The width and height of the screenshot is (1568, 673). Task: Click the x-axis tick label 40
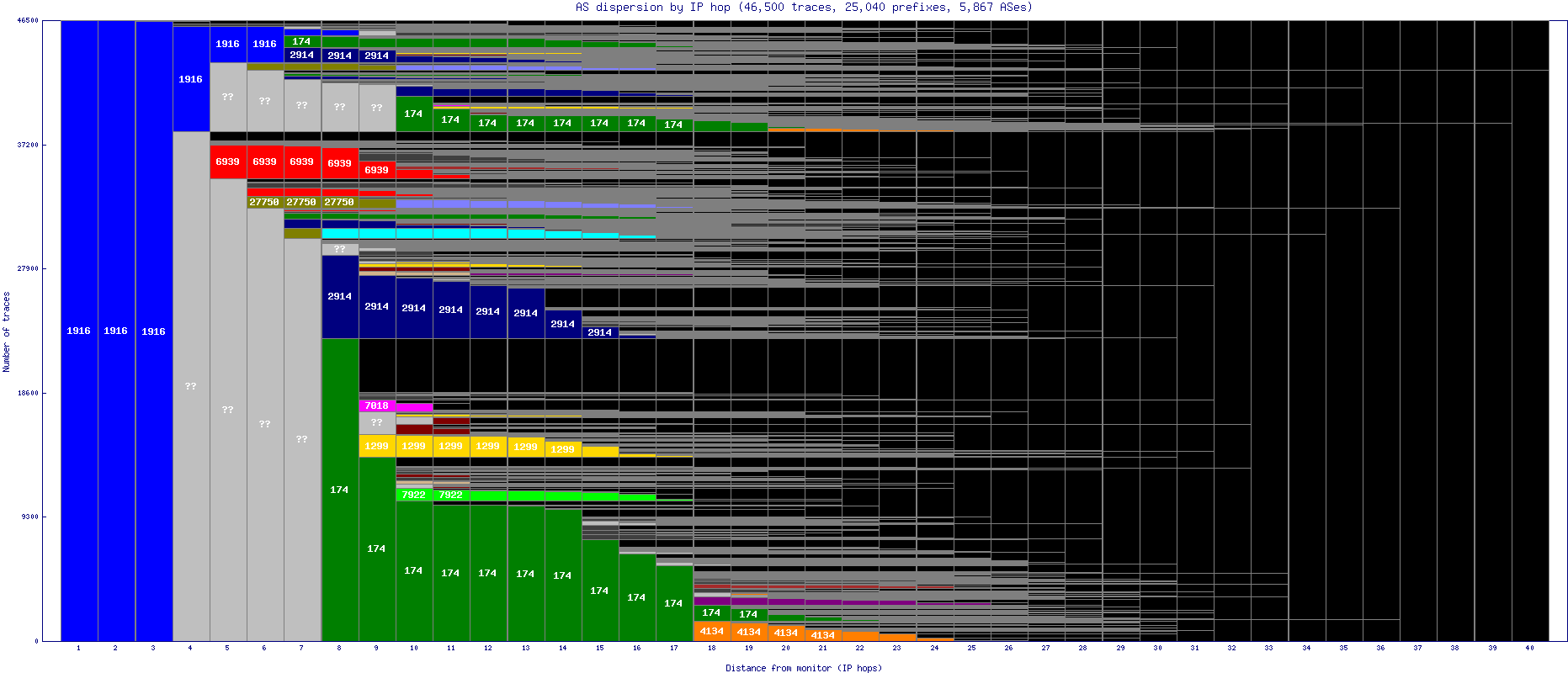click(1529, 648)
